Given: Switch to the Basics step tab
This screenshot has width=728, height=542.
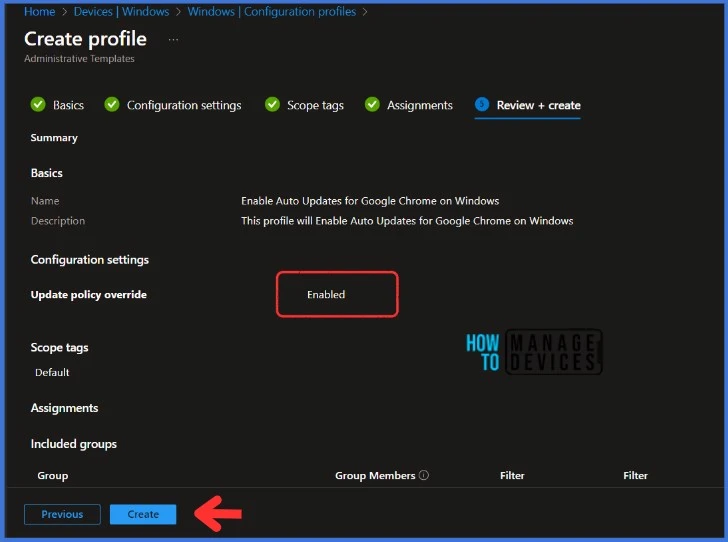Looking at the screenshot, I should [x=68, y=105].
